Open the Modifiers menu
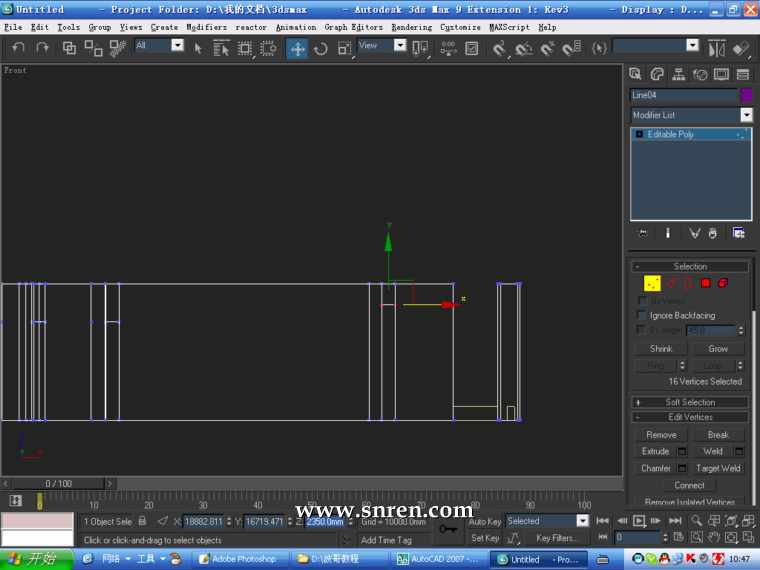Image resolution: width=760 pixels, height=570 pixels. [x=206, y=27]
